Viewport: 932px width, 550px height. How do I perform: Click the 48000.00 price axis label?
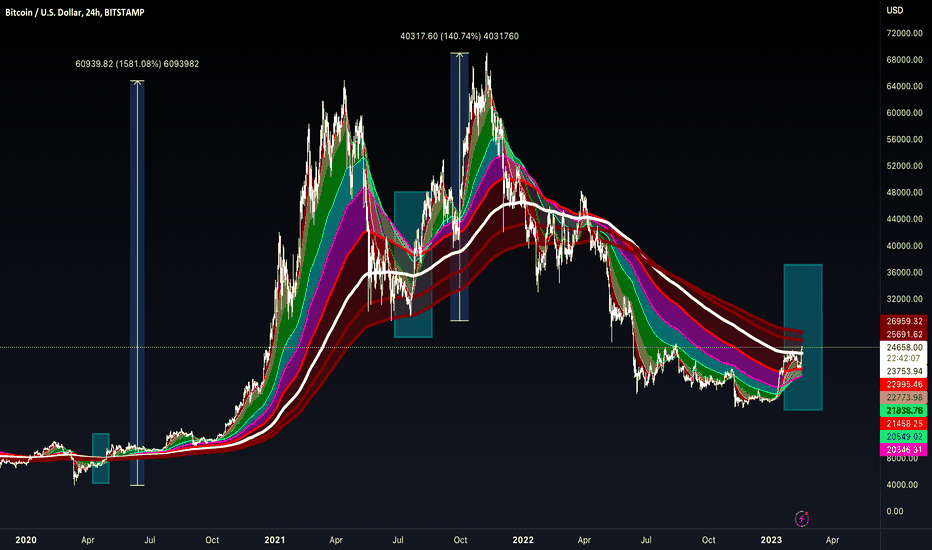(904, 193)
